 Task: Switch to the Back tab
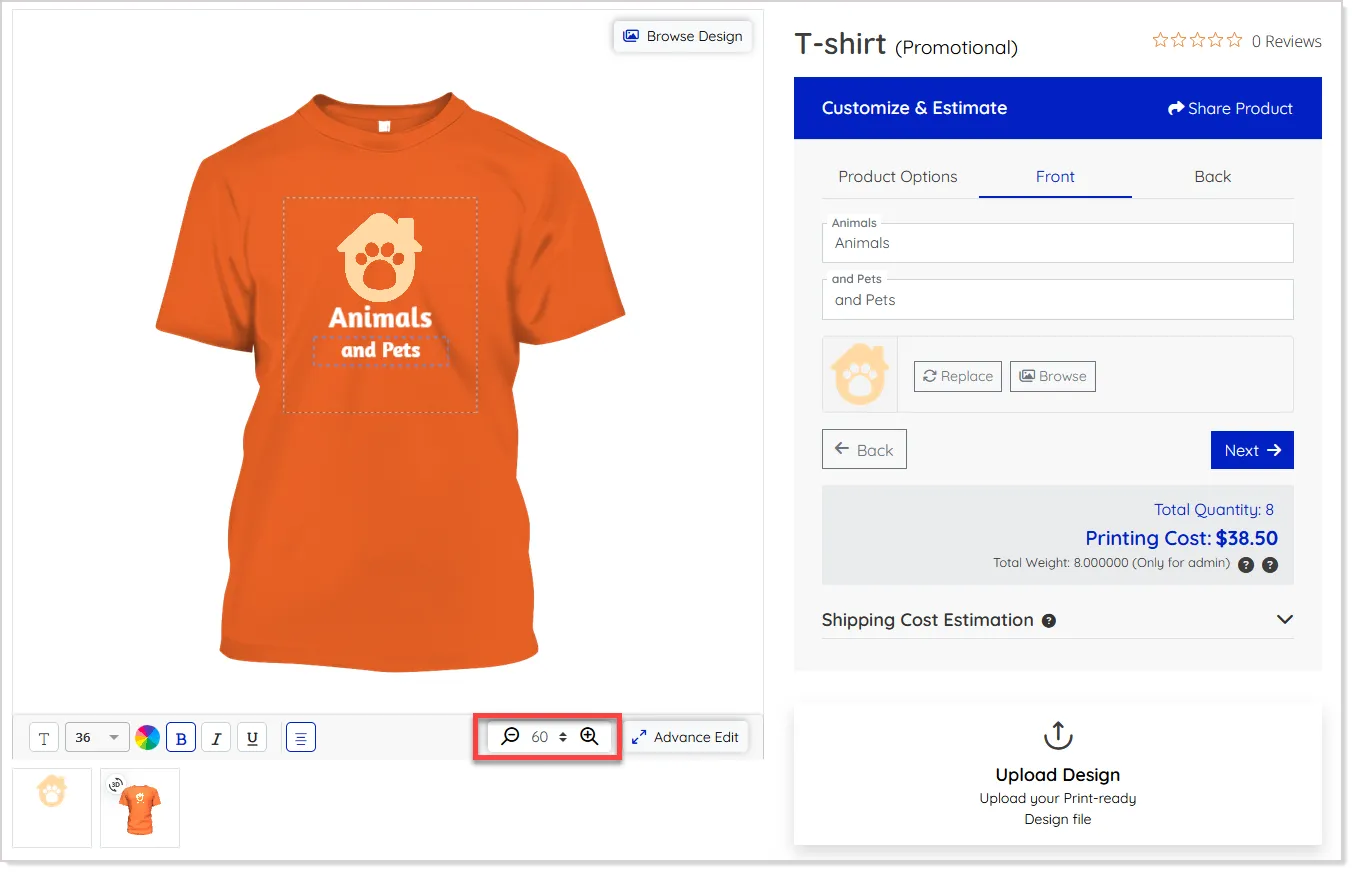click(1213, 177)
